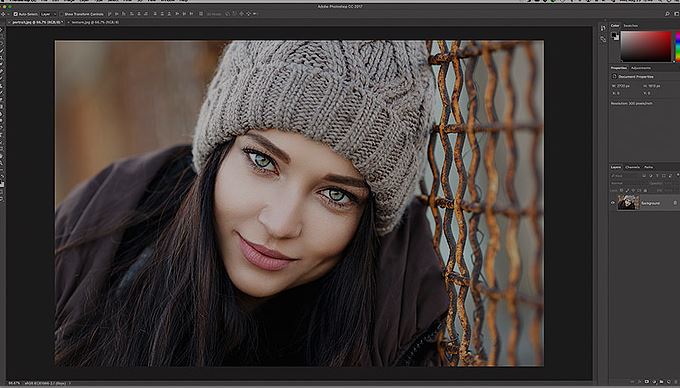Open the History panel icon in collapsed dock

(603, 28)
